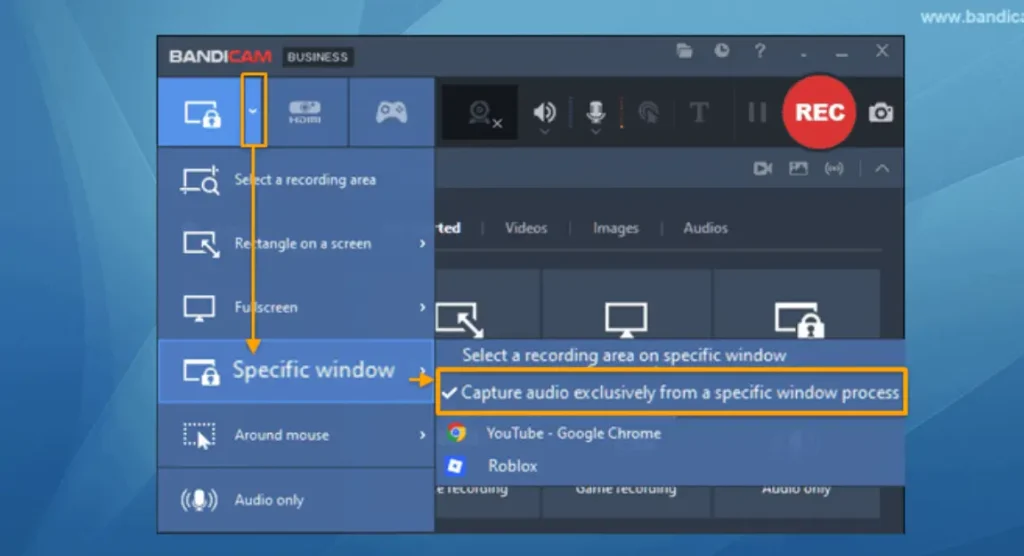Open the Videos tab
The width and height of the screenshot is (1024, 556).
(x=526, y=228)
